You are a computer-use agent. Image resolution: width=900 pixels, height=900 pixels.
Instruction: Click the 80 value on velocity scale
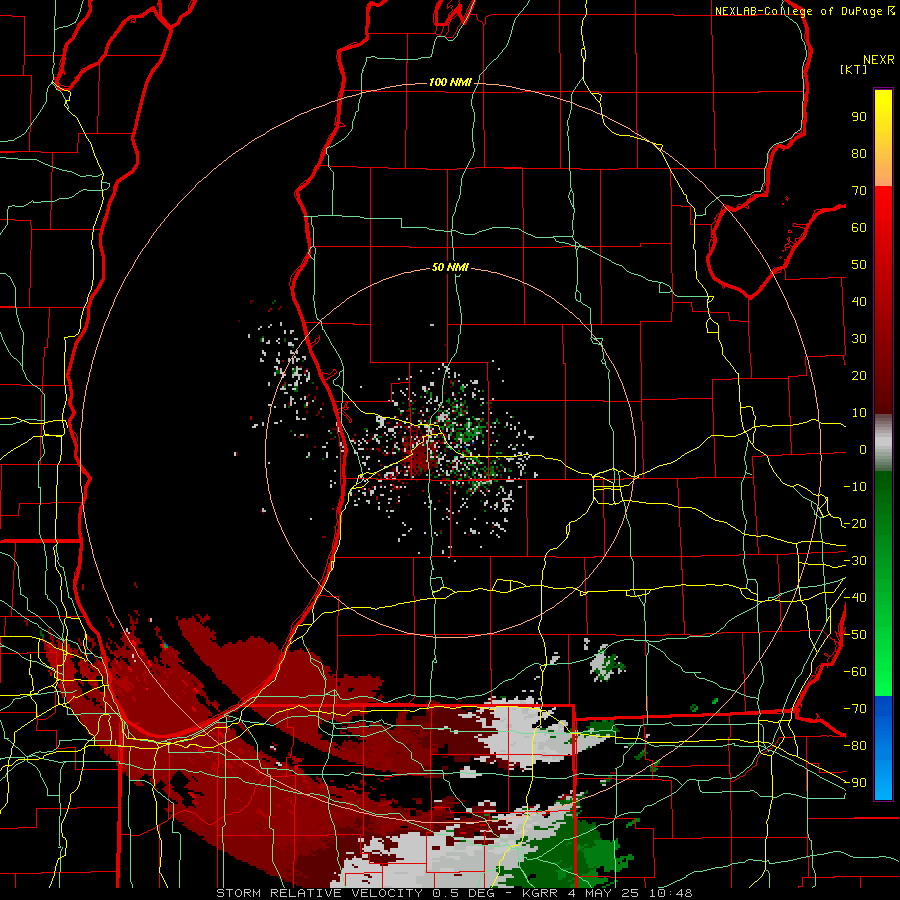click(859, 154)
